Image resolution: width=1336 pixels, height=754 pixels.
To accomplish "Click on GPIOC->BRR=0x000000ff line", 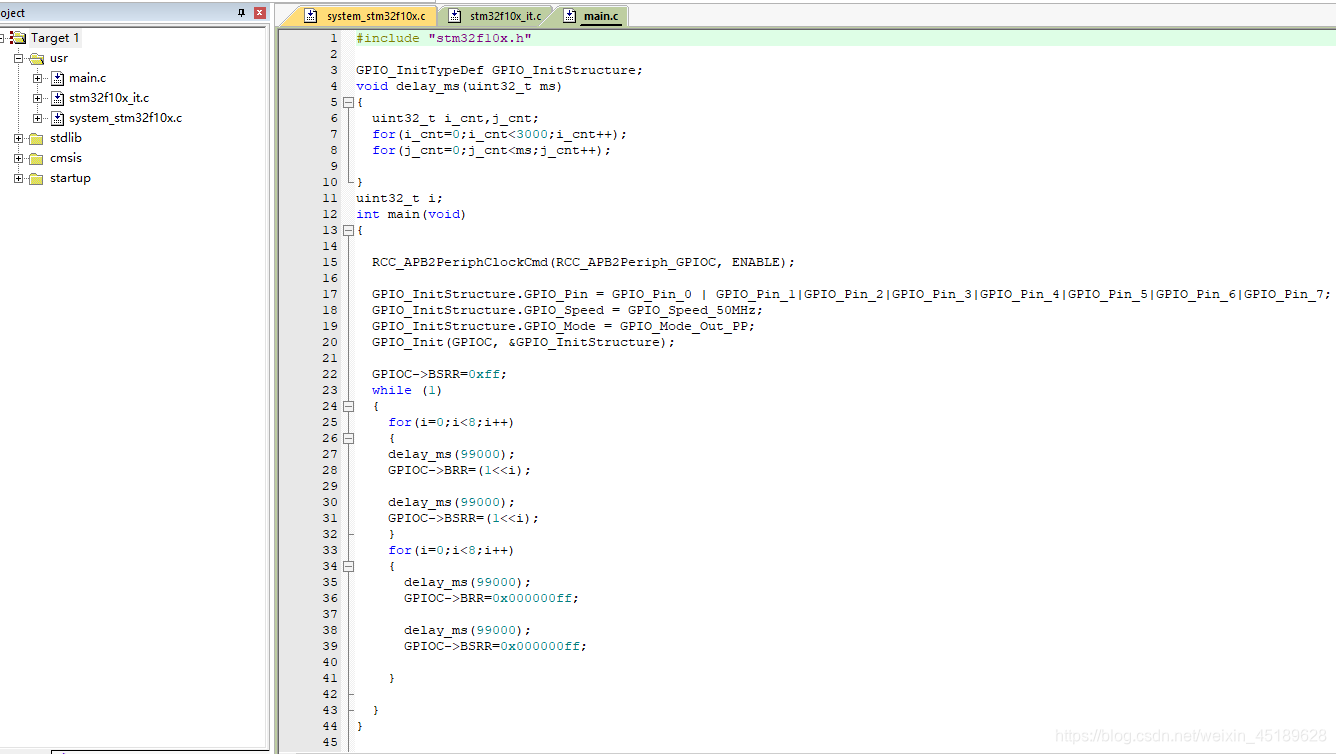I will tap(492, 598).
